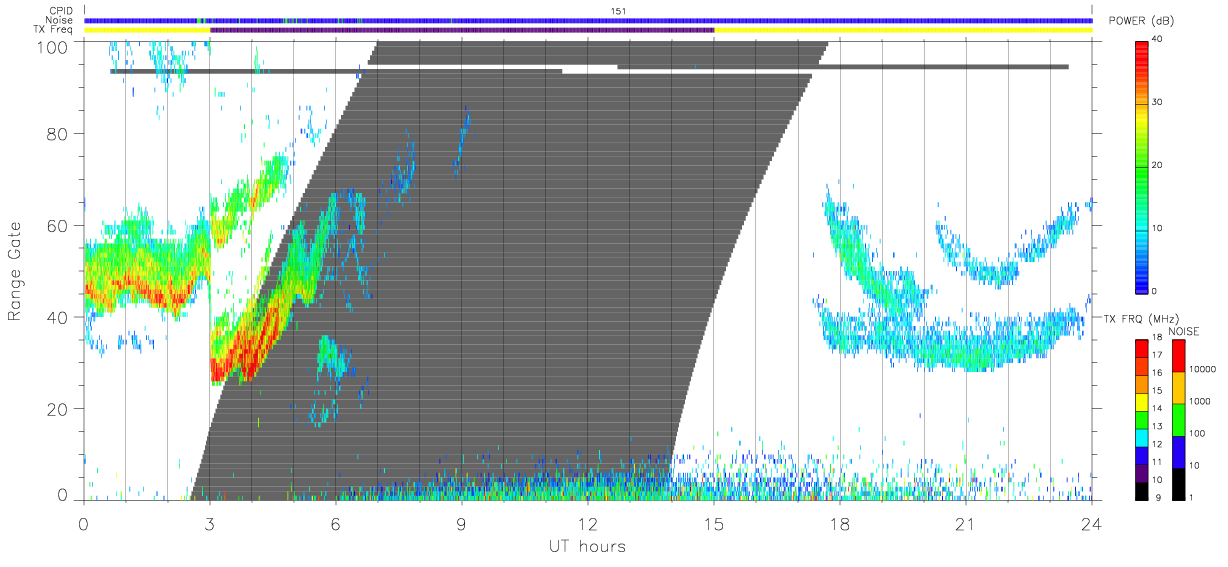Click the 10000 label on the NOISE legend
The image size is (1228, 567).
1203,369
